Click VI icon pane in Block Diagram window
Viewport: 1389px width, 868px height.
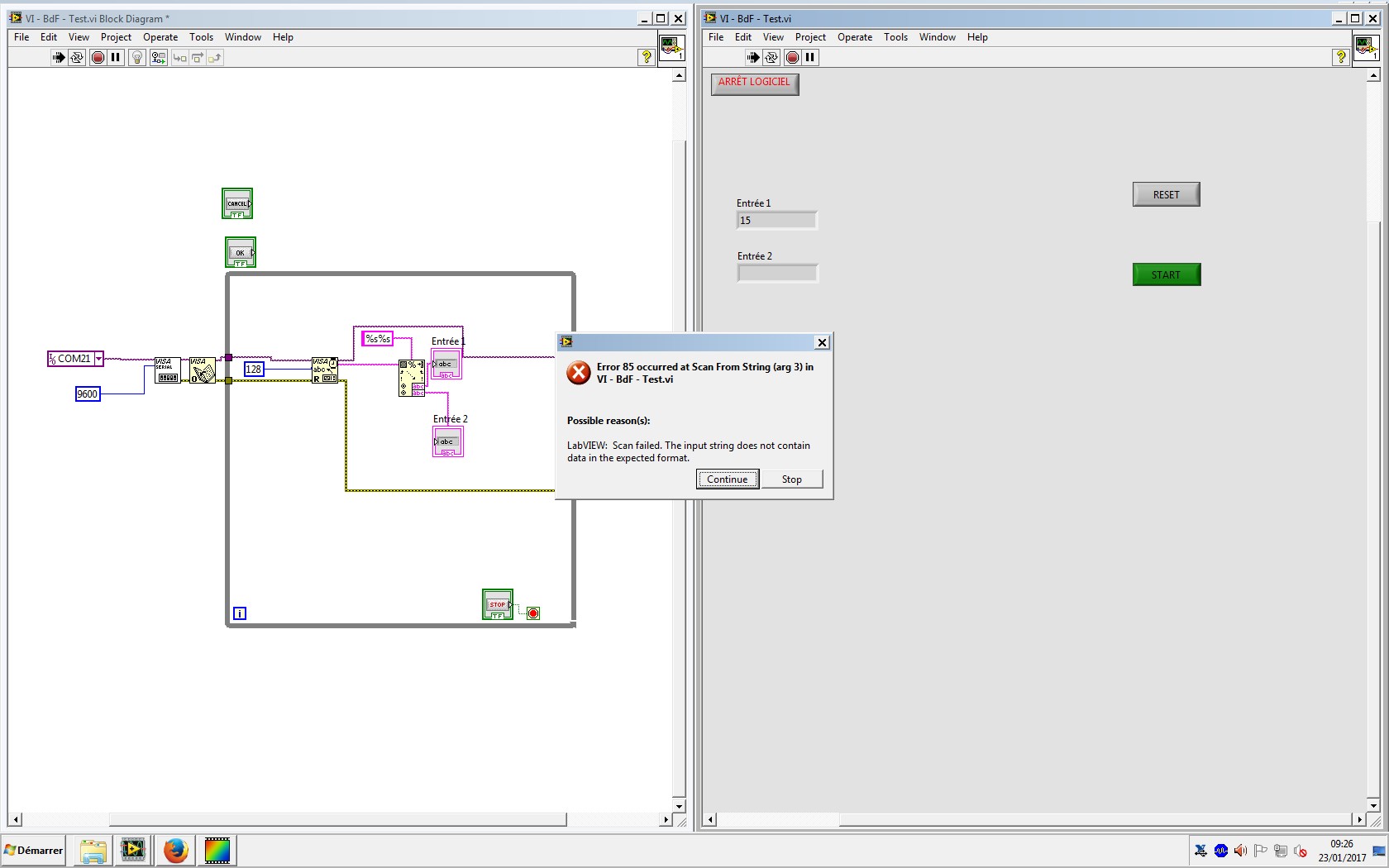(671, 47)
